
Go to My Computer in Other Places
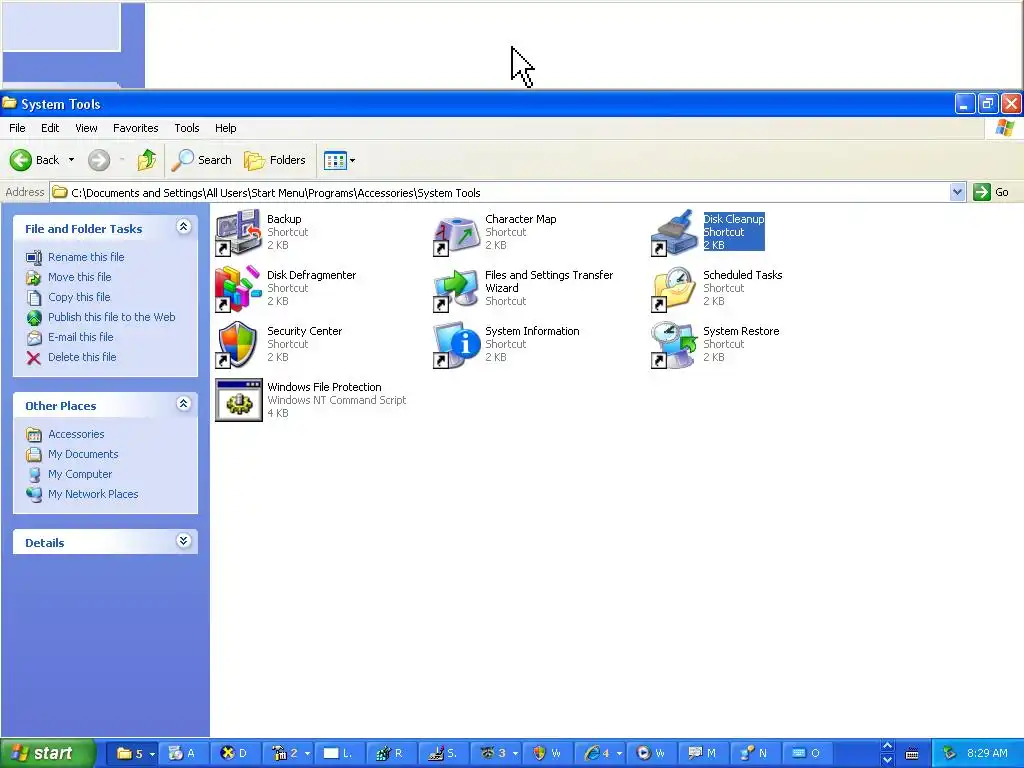pyautogui.click(x=80, y=475)
